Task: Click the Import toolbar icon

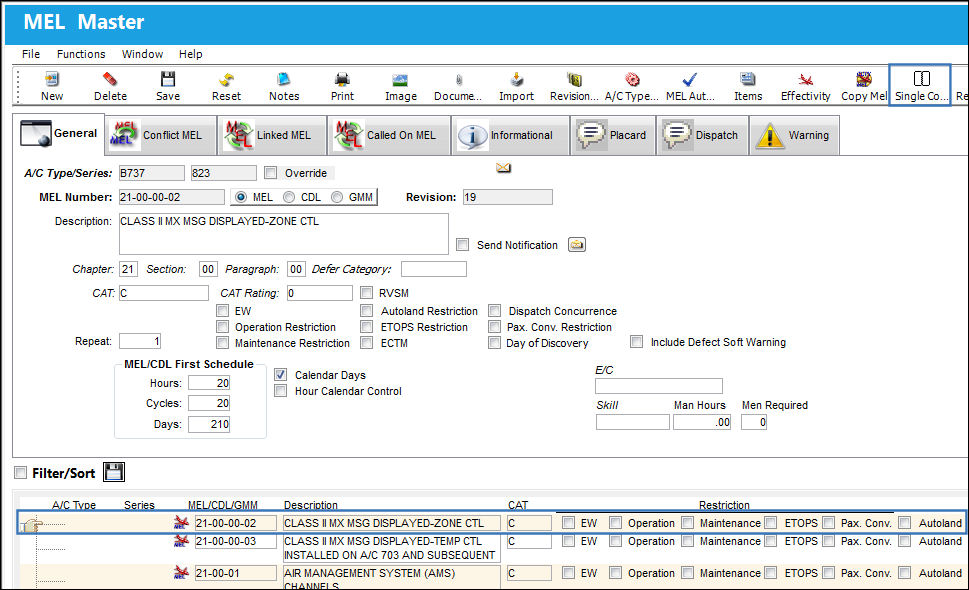Action: (517, 86)
